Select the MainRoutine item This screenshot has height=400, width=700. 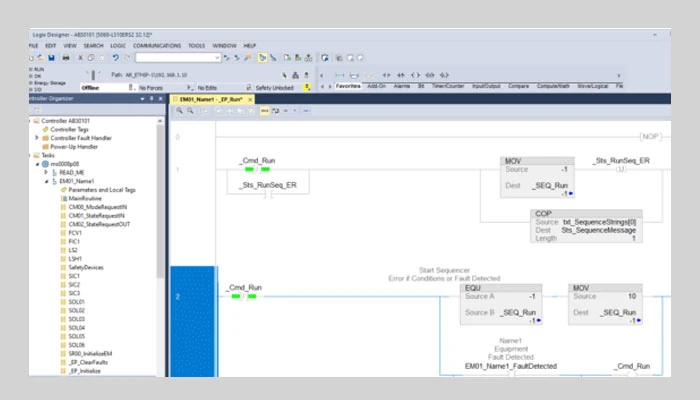coord(85,198)
